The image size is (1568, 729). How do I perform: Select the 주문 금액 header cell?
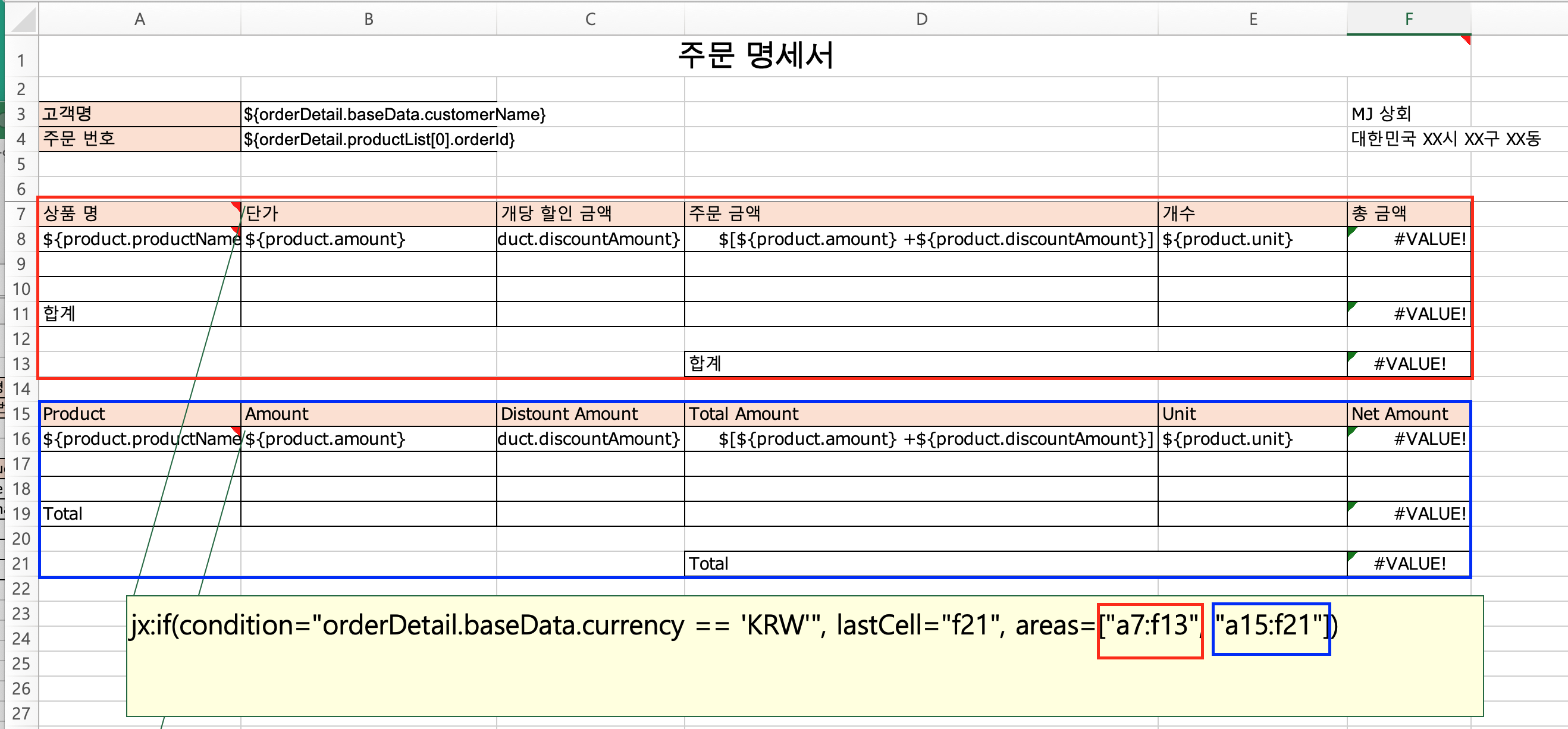pyautogui.click(x=921, y=213)
